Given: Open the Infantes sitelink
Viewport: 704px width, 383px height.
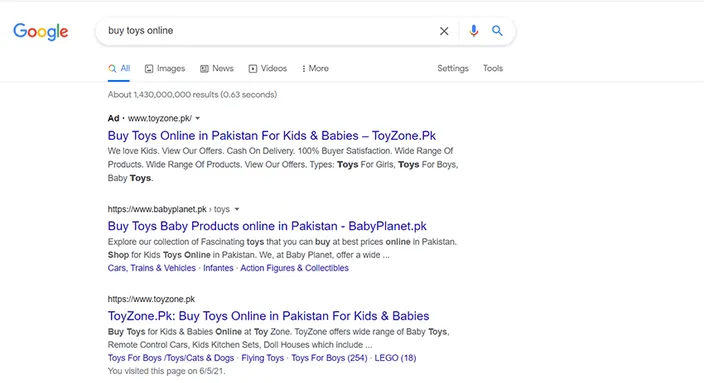Looking at the screenshot, I should tap(218, 268).
